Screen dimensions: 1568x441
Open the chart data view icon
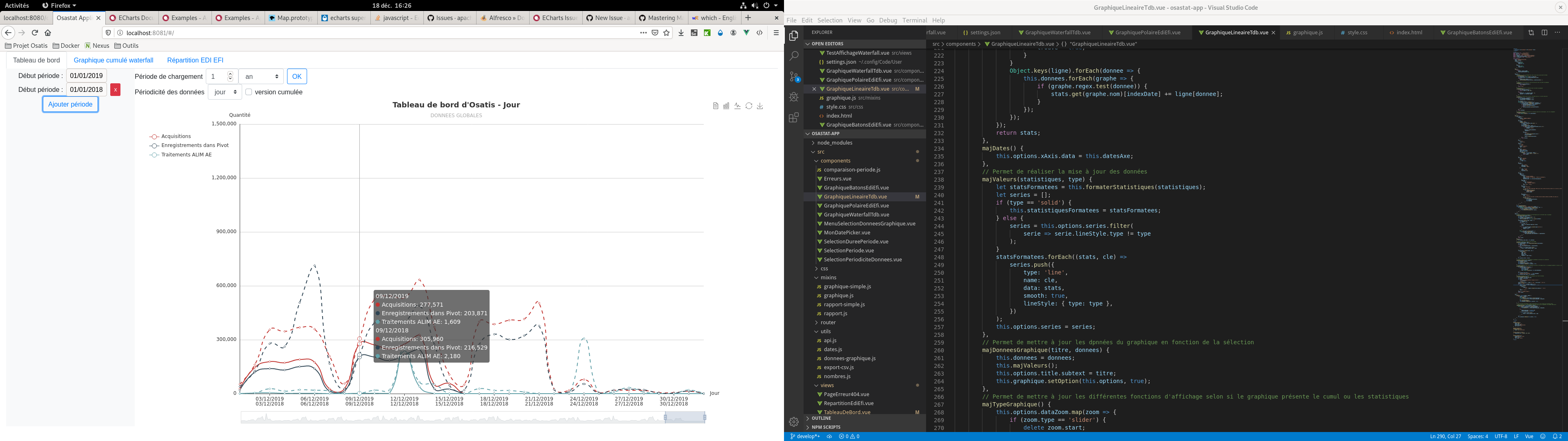(x=715, y=106)
